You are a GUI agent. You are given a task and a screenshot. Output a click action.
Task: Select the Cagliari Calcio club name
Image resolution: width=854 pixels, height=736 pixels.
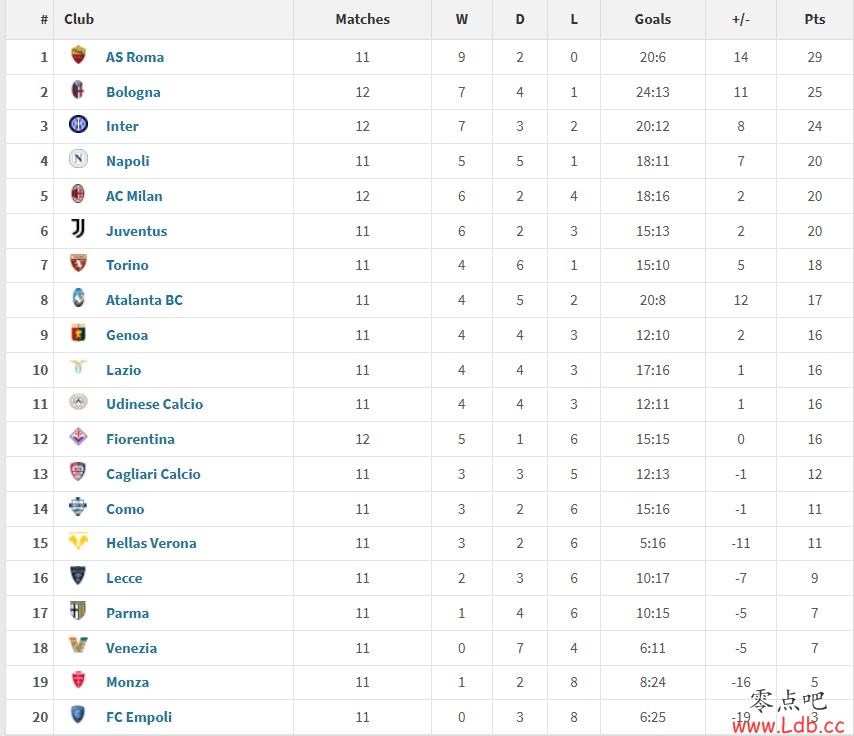tap(153, 474)
